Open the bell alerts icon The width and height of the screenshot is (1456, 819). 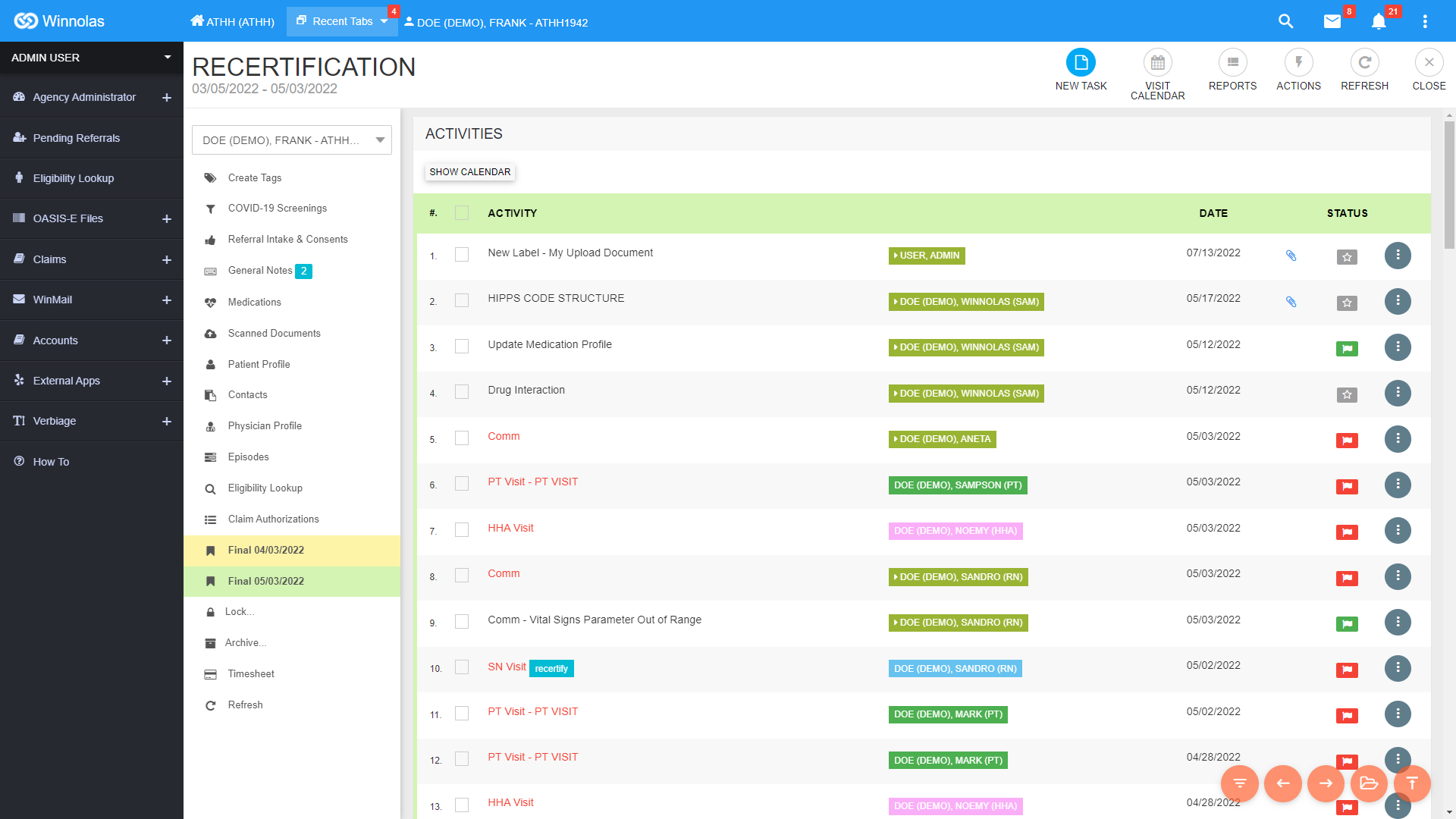click(1379, 21)
